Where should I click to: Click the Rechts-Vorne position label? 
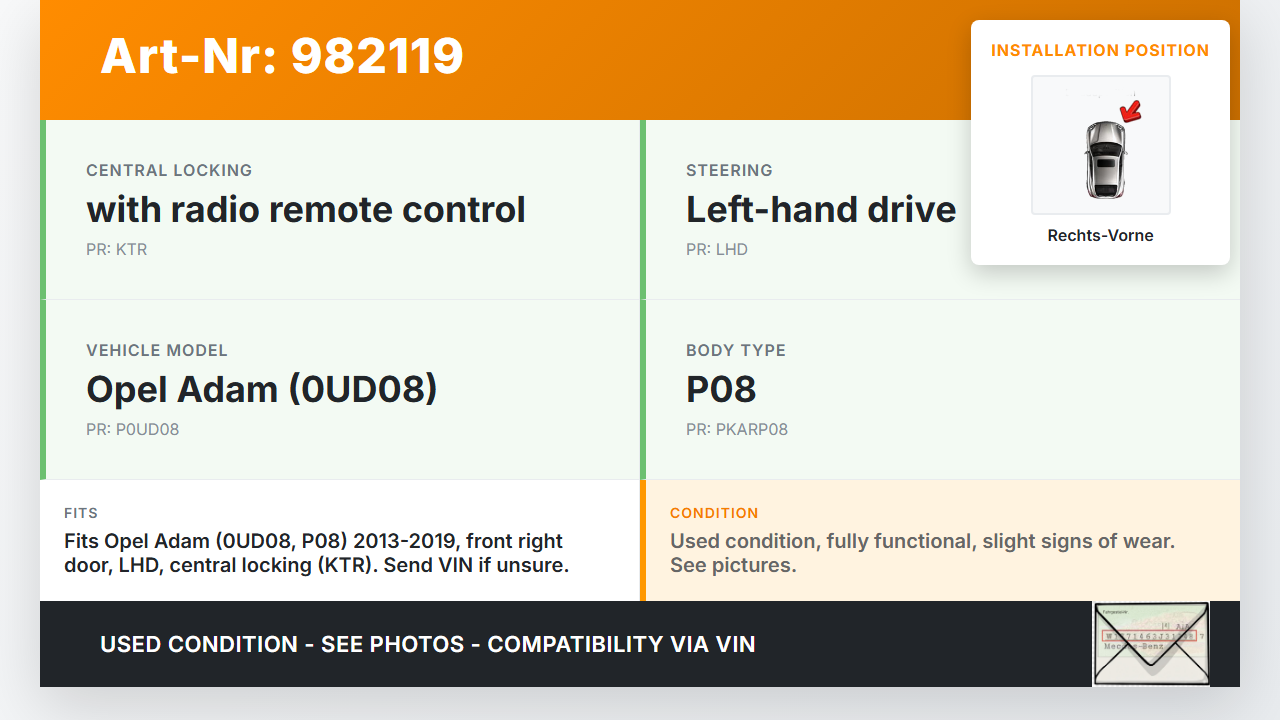[x=1100, y=236]
